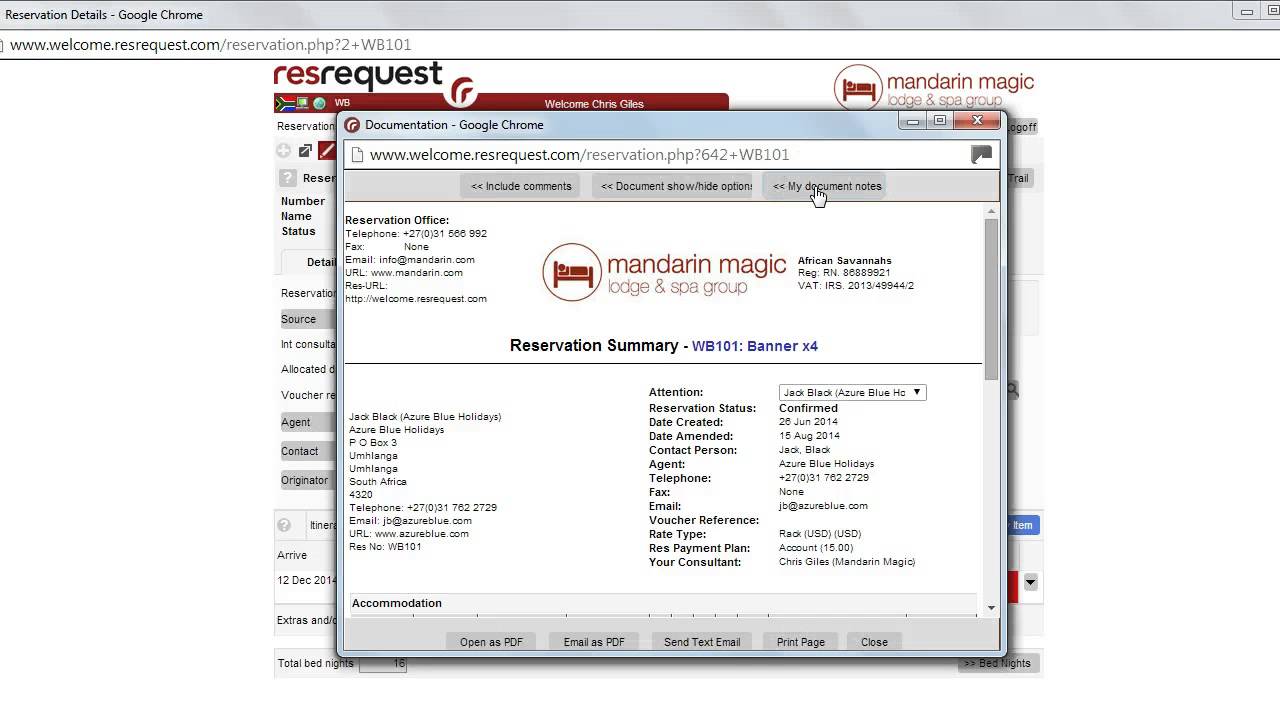This screenshot has width=1280, height=720.
Task: Click the www.azureblue.com URL text
Action: pos(422,534)
